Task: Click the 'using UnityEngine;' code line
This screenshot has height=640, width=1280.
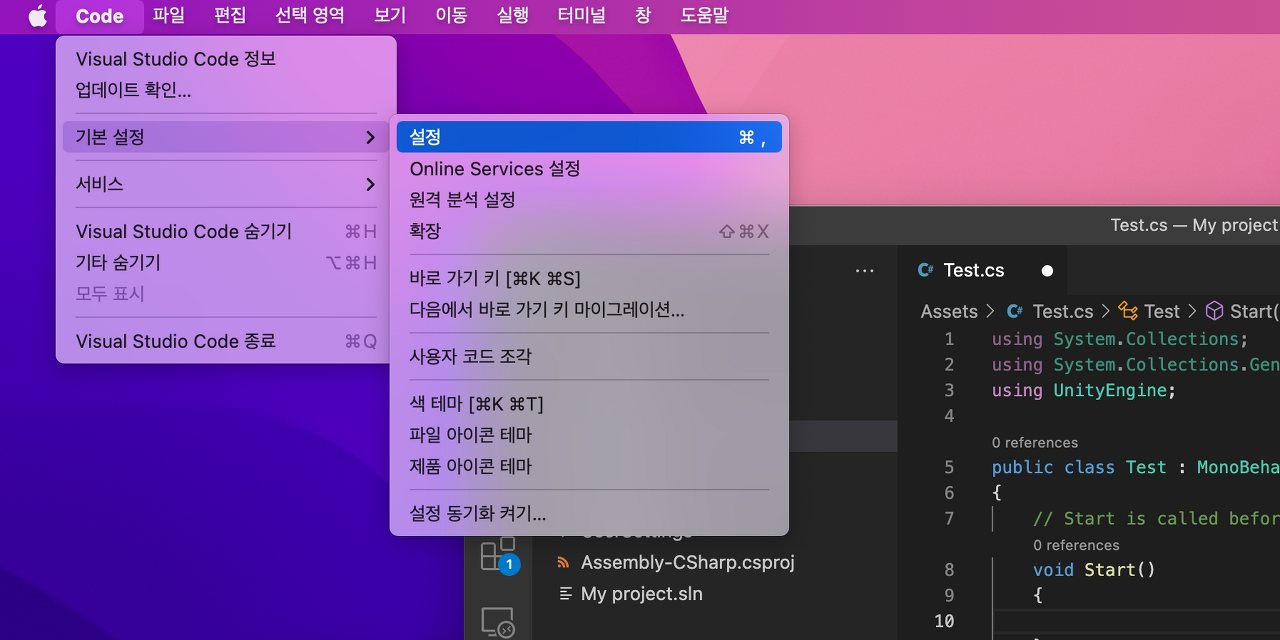Action: (1084, 390)
